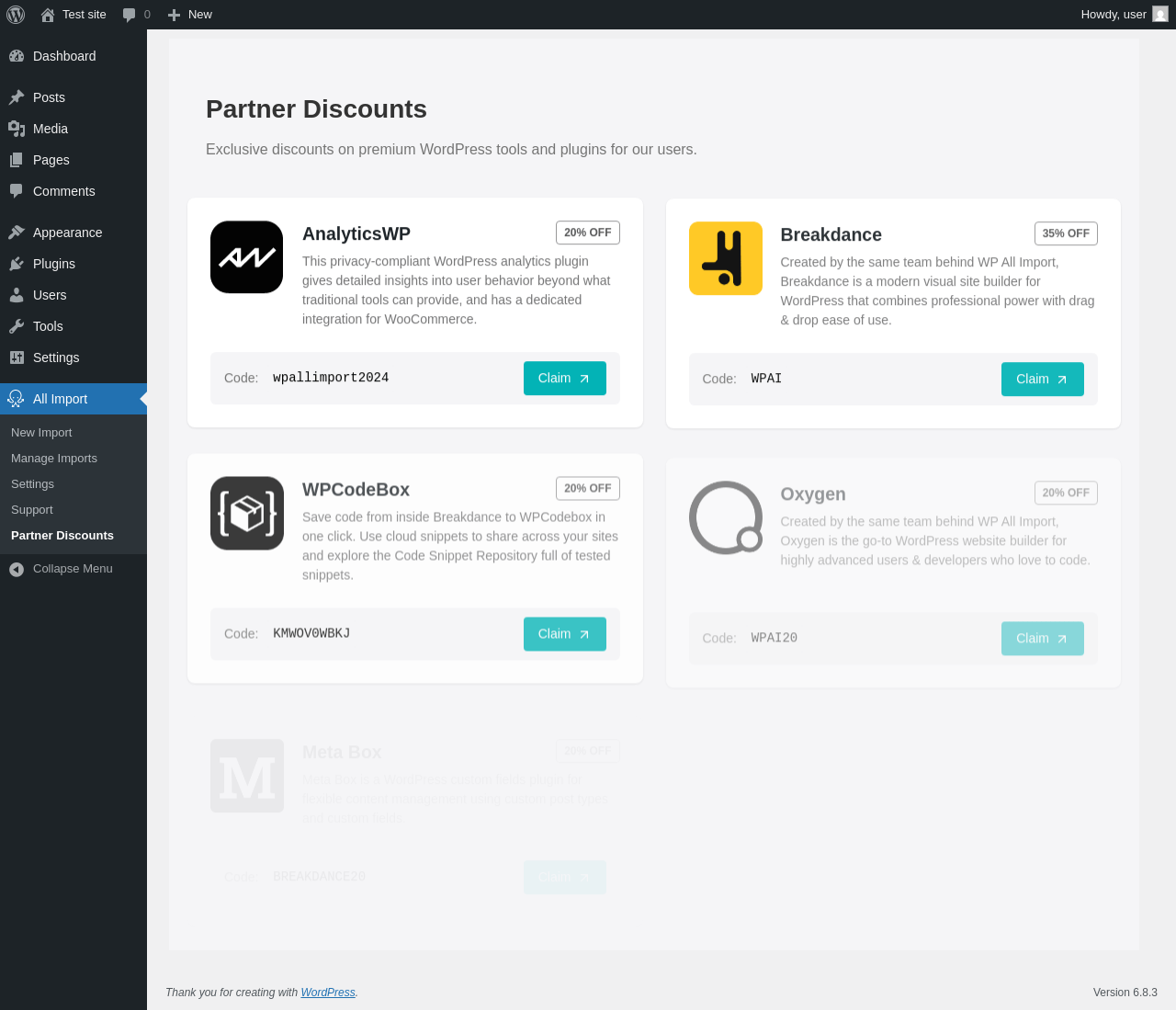Click the Appearance paintbrush icon
The height and width of the screenshot is (1010, 1176).
tap(17, 233)
